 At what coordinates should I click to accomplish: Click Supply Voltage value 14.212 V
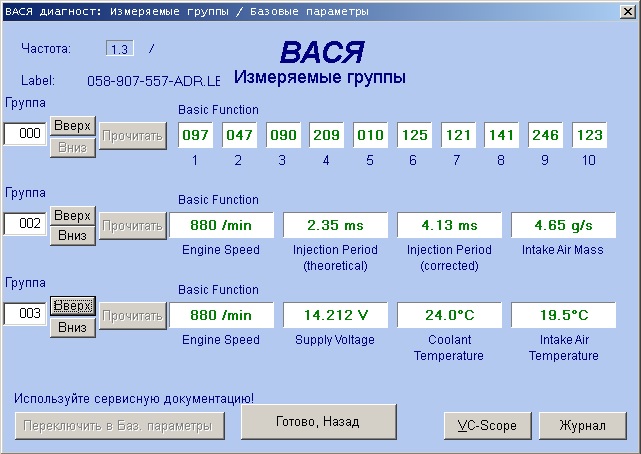335,315
